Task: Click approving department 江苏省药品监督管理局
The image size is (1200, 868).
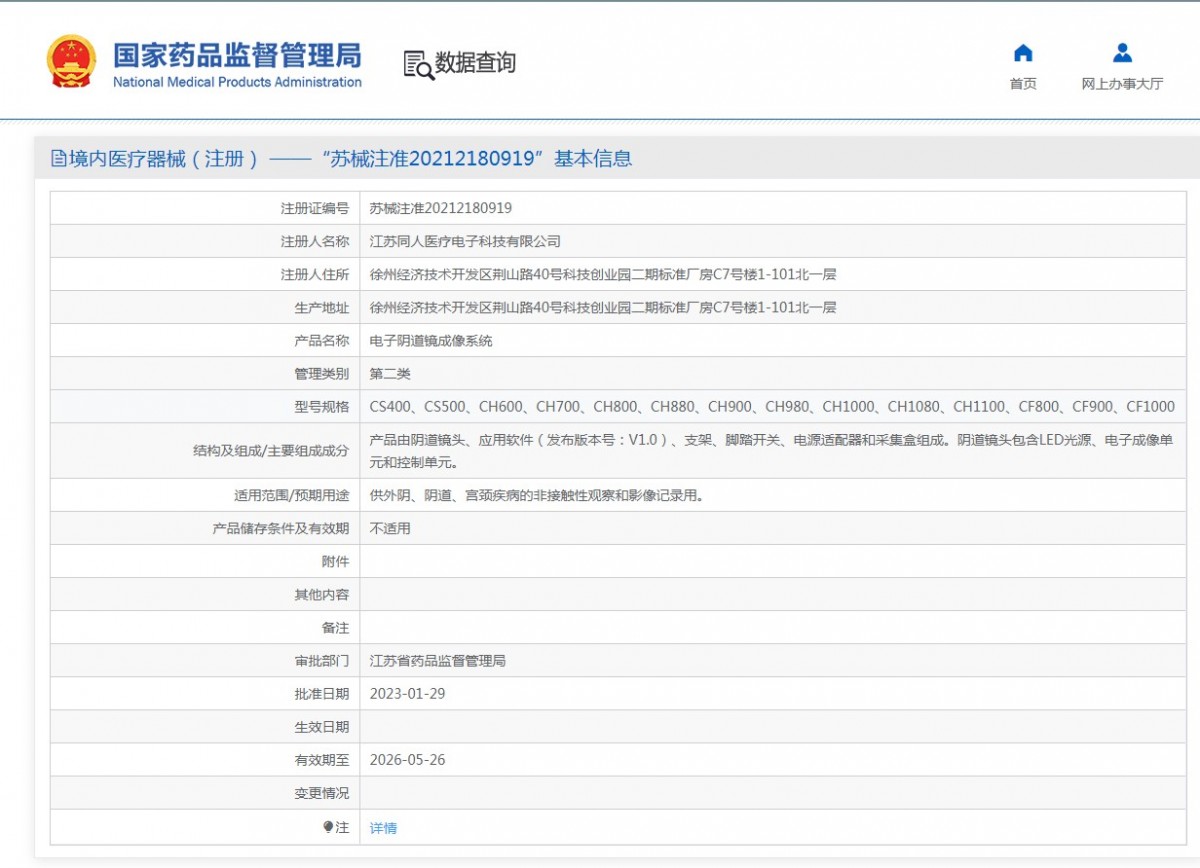Action: click(x=437, y=661)
